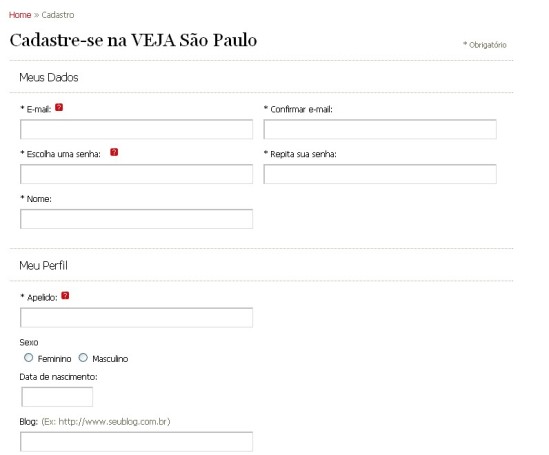The width and height of the screenshot is (549, 455).
Task: Click the help icon next to Apelido
Action: click(x=65, y=296)
